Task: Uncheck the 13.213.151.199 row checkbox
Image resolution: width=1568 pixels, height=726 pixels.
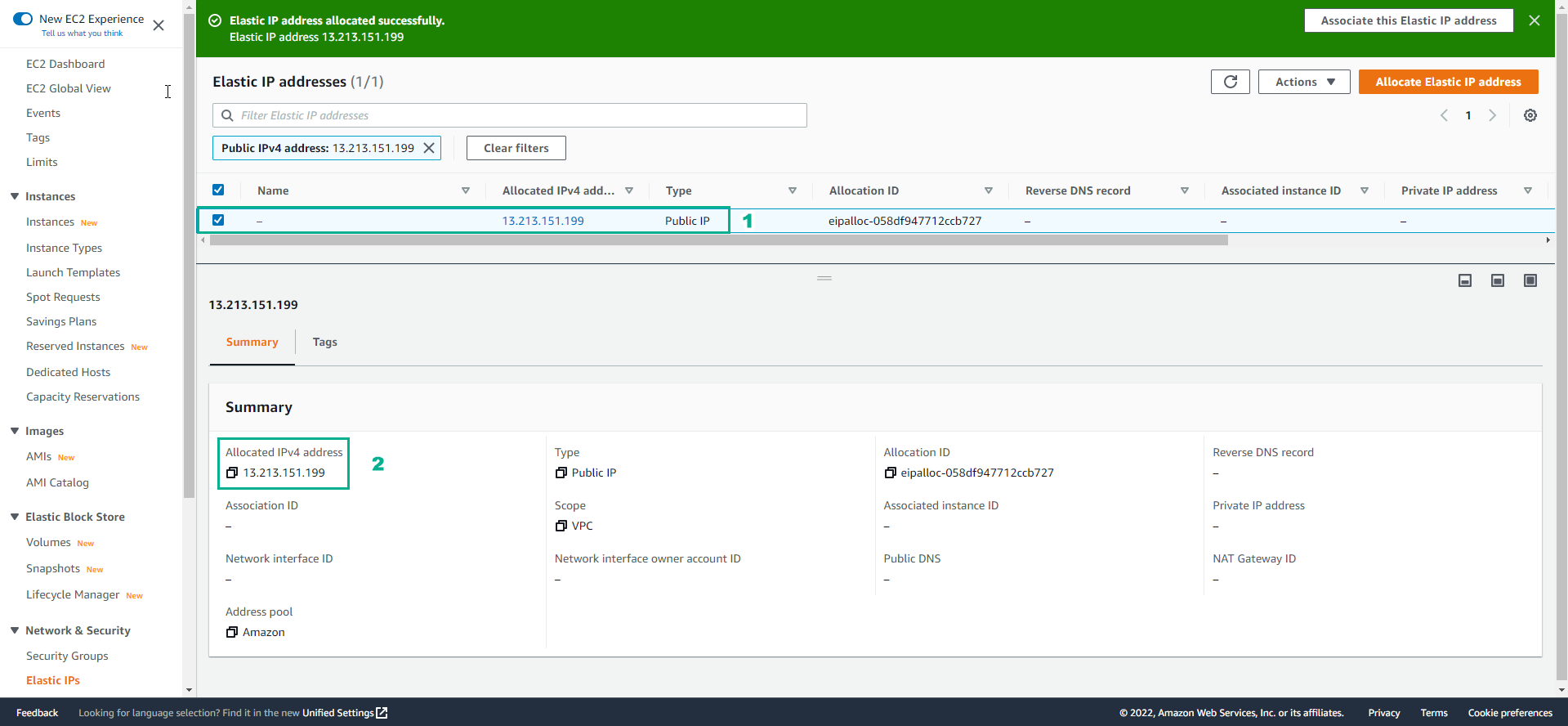Action: click(x=218, y=220)
